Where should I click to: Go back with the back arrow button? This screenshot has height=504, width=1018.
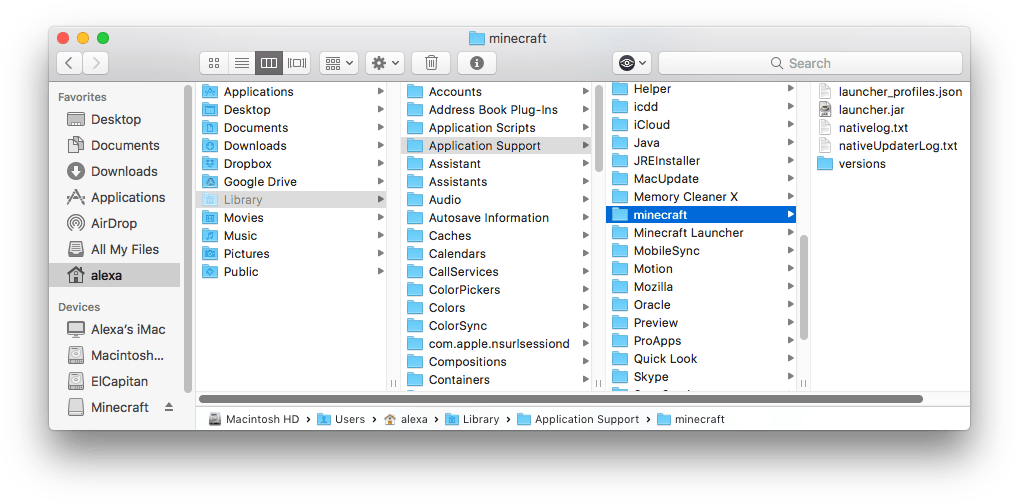tap(69, 63)
